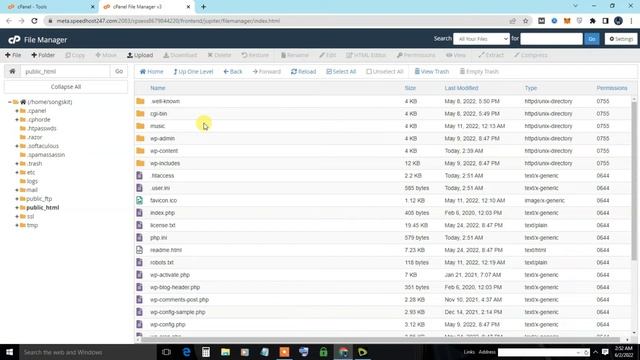Click the vertical scrollbar of file list
This screenshot has height=360, width=640.
point(634,180)
